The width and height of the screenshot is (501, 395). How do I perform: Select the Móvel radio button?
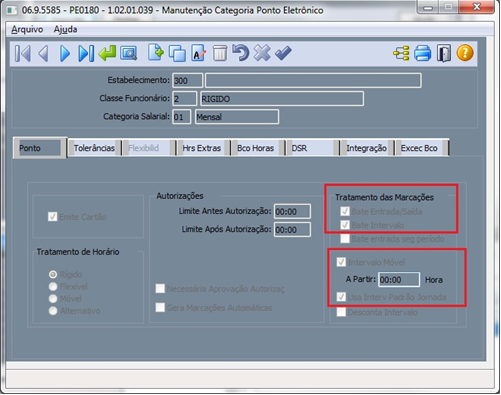click(53, 299)
